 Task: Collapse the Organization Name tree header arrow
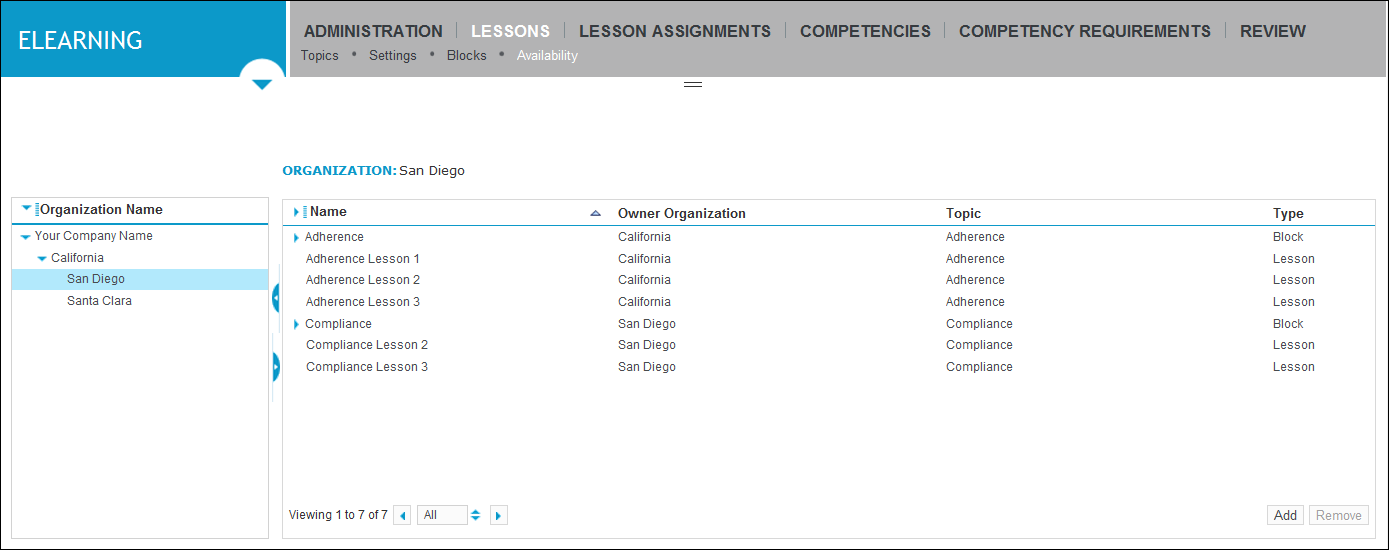26,209
